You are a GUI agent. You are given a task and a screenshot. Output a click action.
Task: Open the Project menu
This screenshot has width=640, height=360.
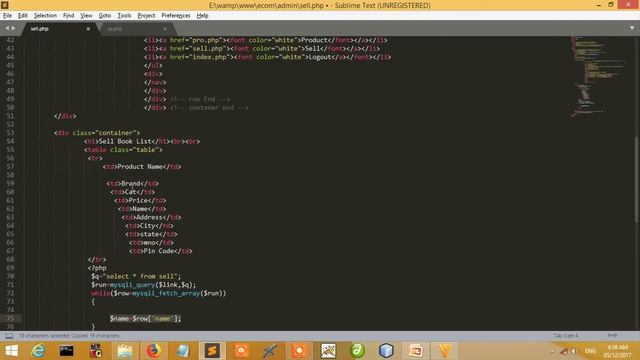(x=146, y=16)
